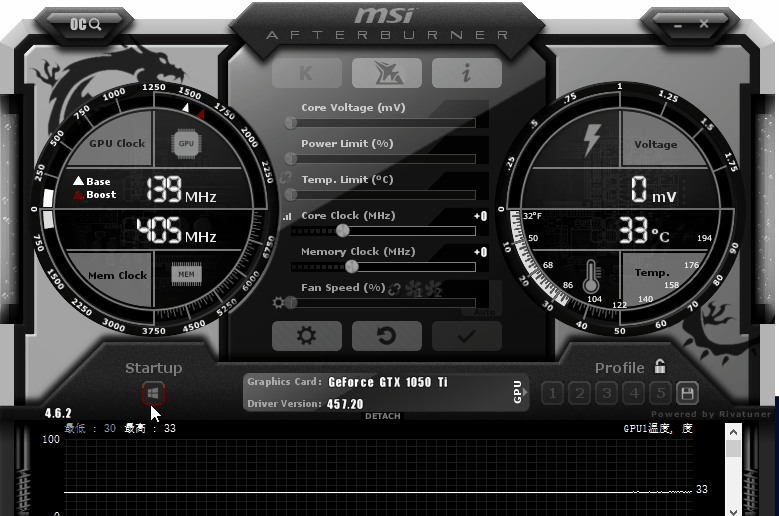Click the DETACH monitor label
This screenshot has height=516, width=779.
point(383,416)
